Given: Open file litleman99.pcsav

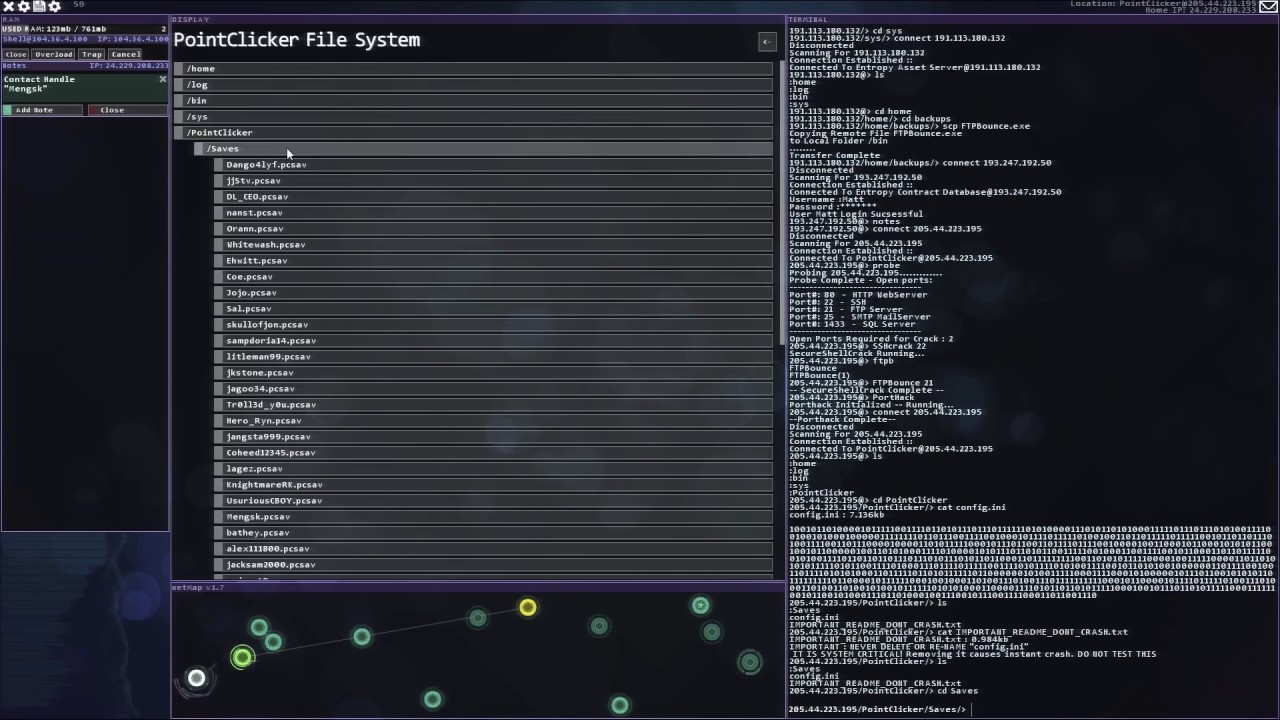Looking at the screenshot, I should (493, 357).
